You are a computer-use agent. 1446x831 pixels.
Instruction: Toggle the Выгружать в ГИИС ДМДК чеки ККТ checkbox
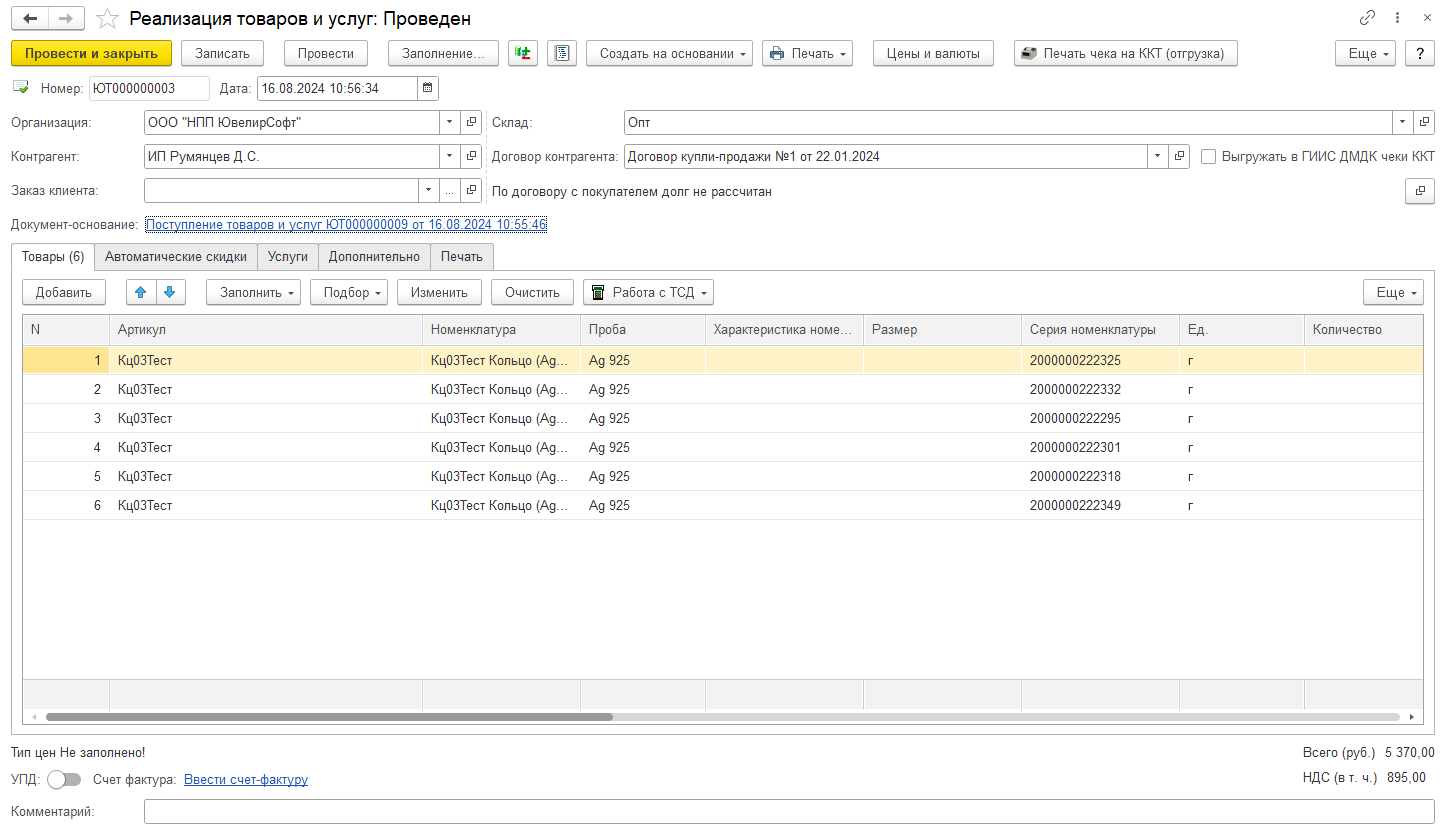point(1208,156)
